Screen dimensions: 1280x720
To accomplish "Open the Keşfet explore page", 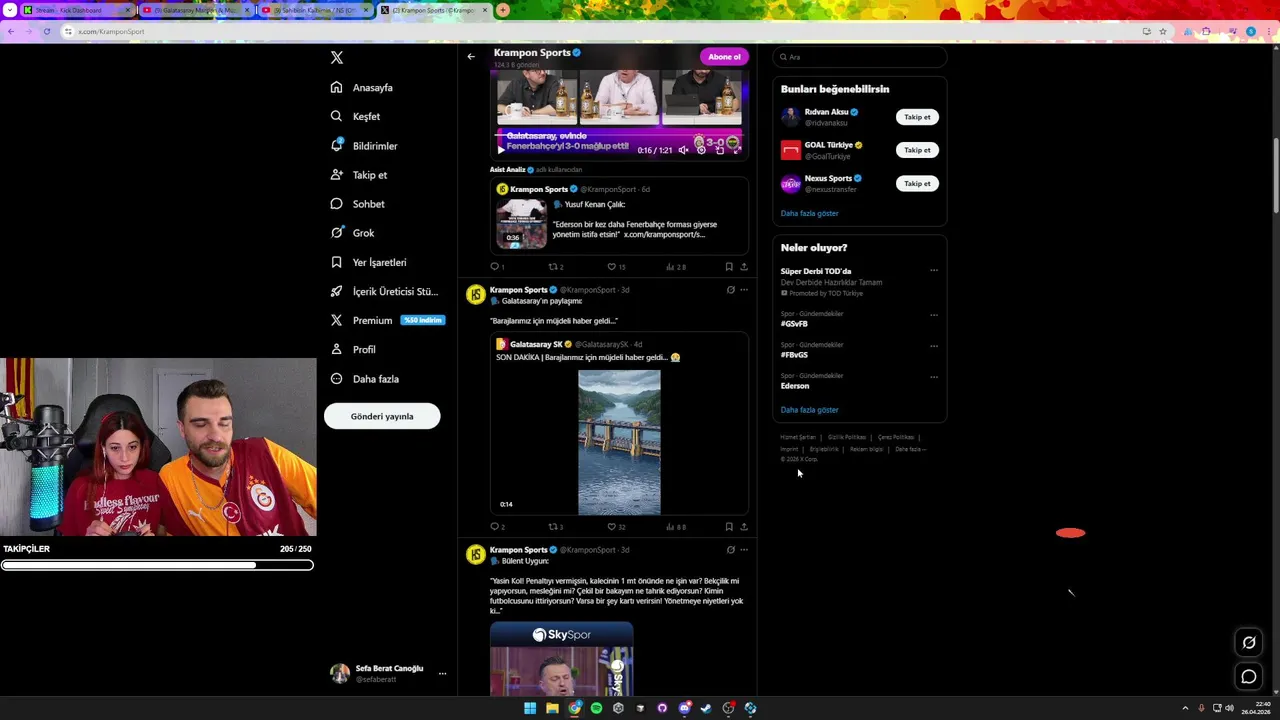I will [x=355, y=117].
